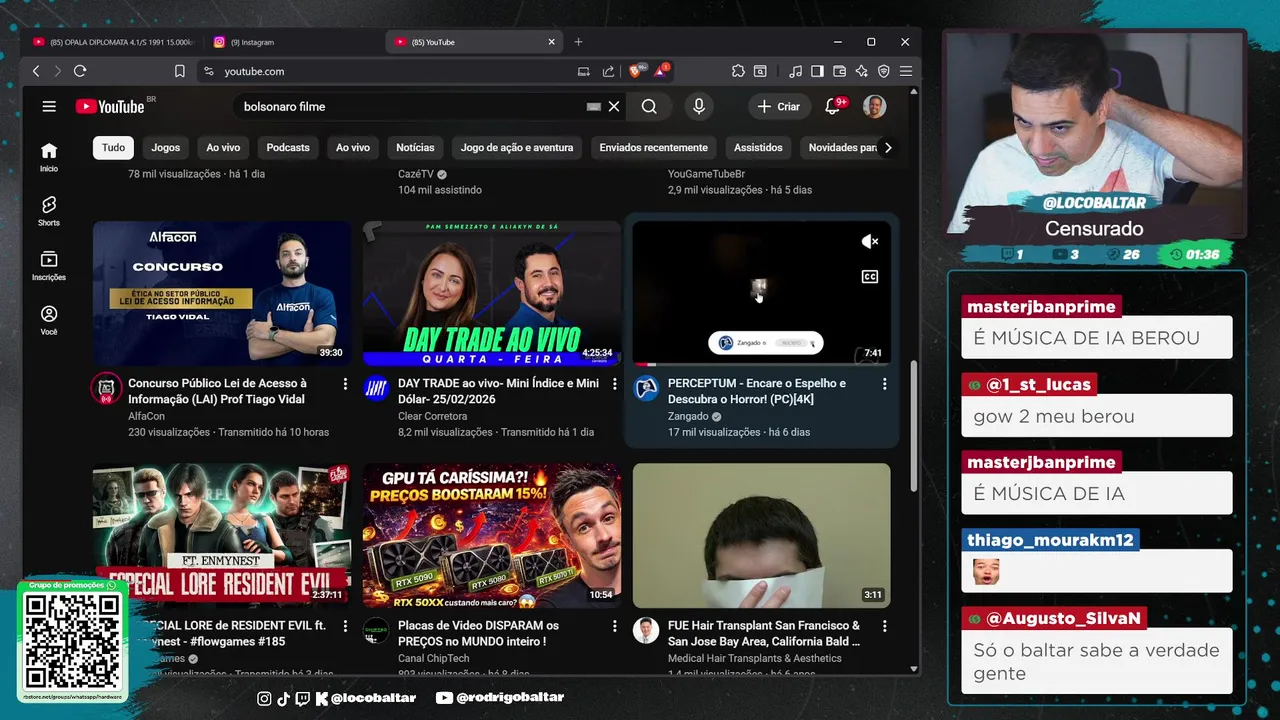Screen dimensions: 1280x720
Task: Open Zangado channel link
Action: coord(688,416)
